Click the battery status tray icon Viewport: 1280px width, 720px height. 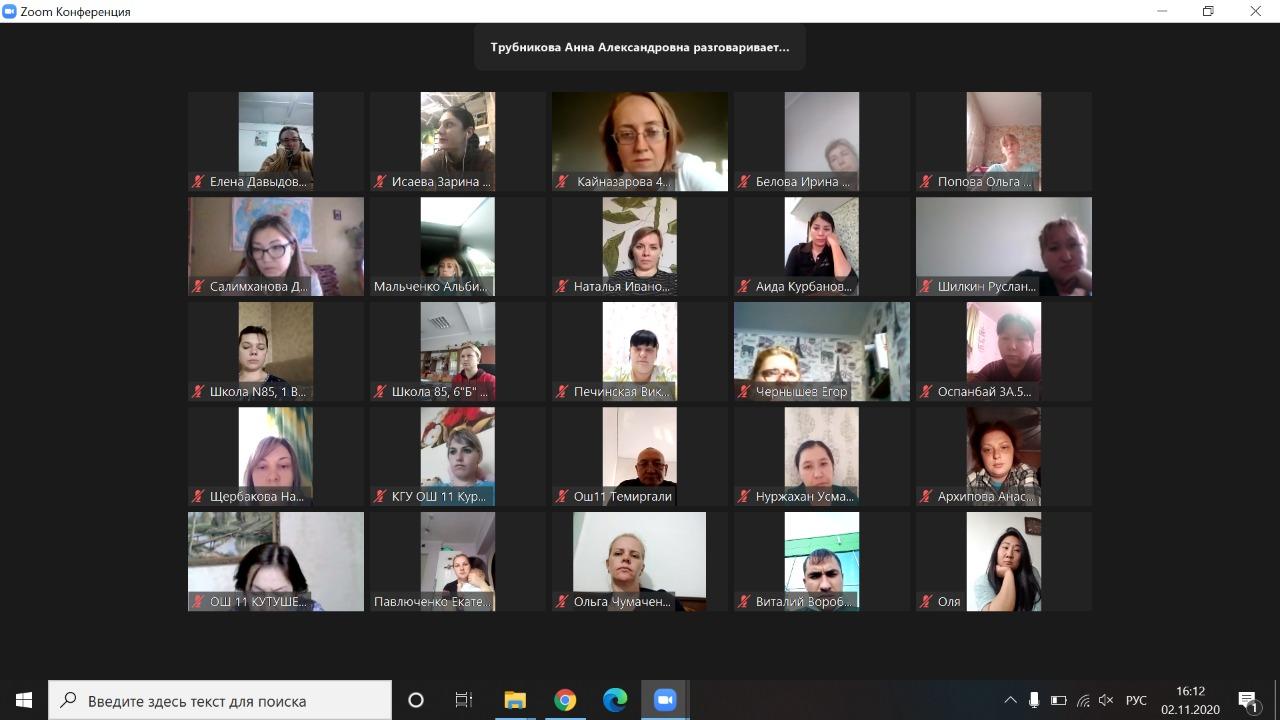[1058, 700]
